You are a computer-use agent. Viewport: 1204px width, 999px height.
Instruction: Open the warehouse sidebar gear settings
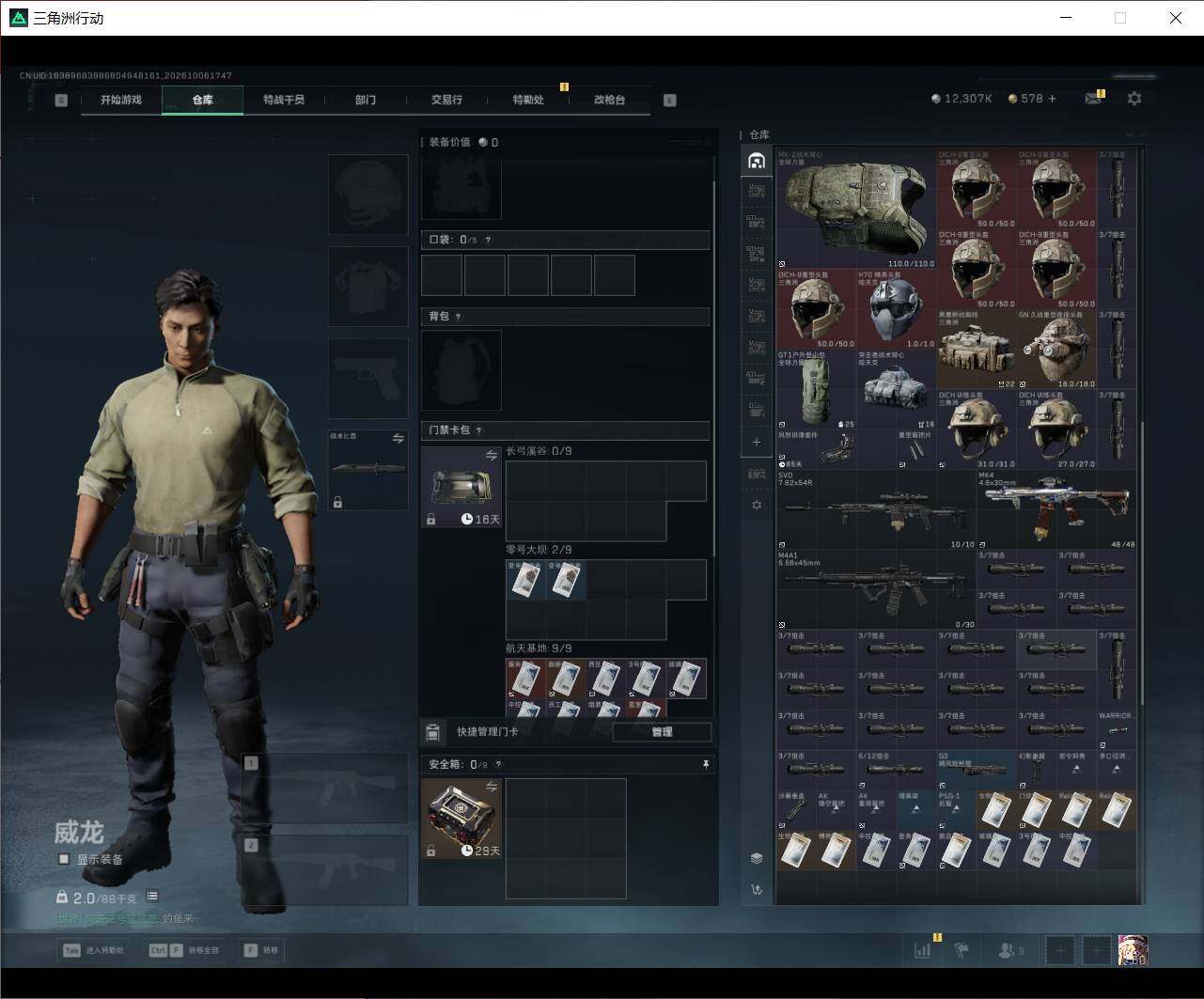point(757,505)
